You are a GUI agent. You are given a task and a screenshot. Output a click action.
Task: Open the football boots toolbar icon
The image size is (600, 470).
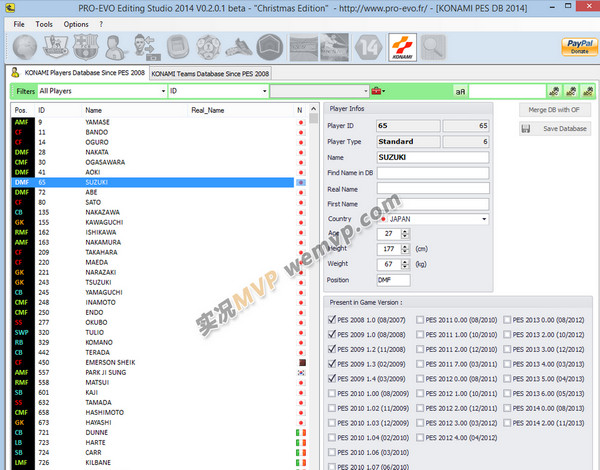click(239, 48)
